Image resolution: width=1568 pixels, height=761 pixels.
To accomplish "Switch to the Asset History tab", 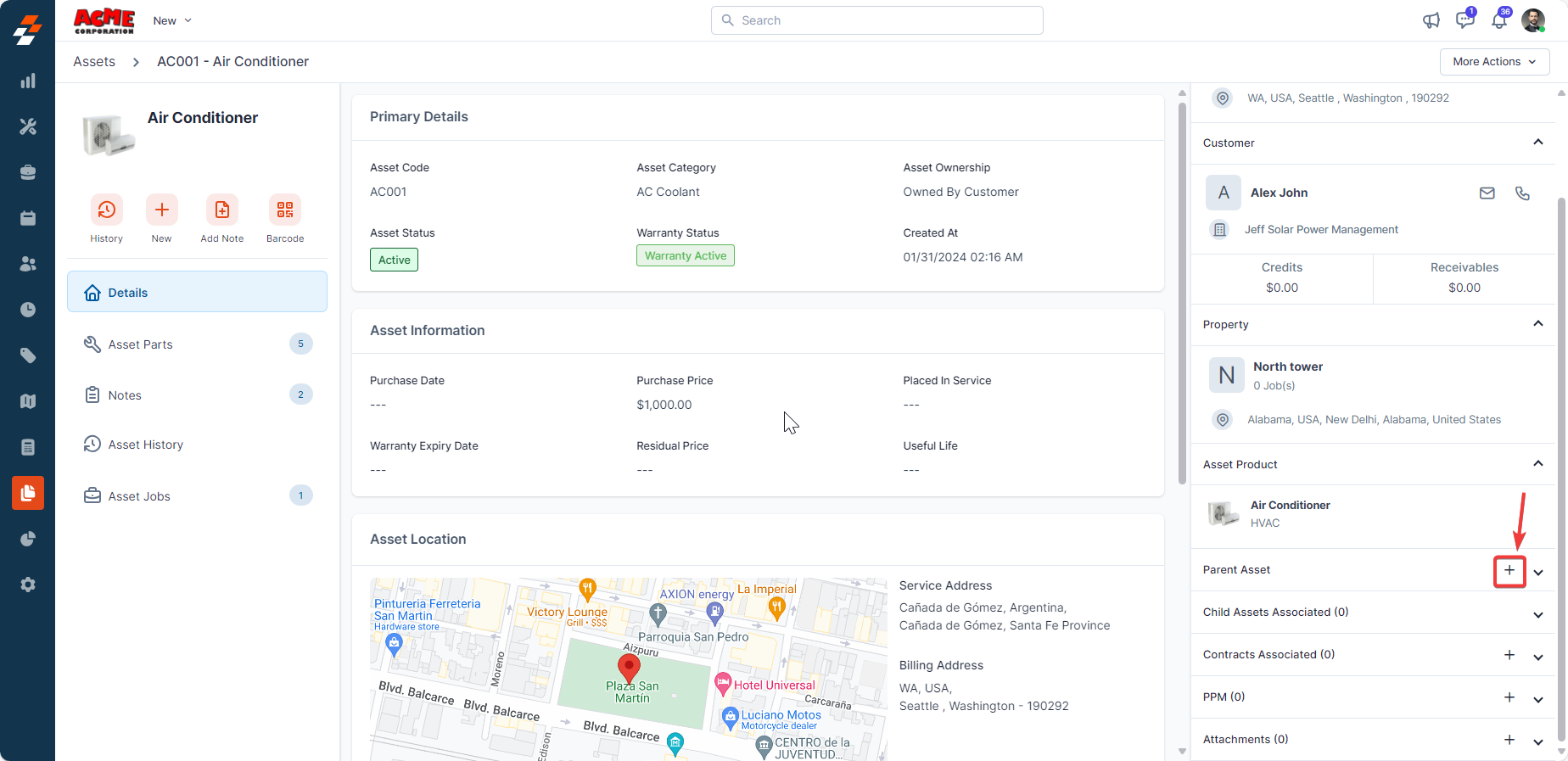I will pyautogui.click(x=145, y=445).
